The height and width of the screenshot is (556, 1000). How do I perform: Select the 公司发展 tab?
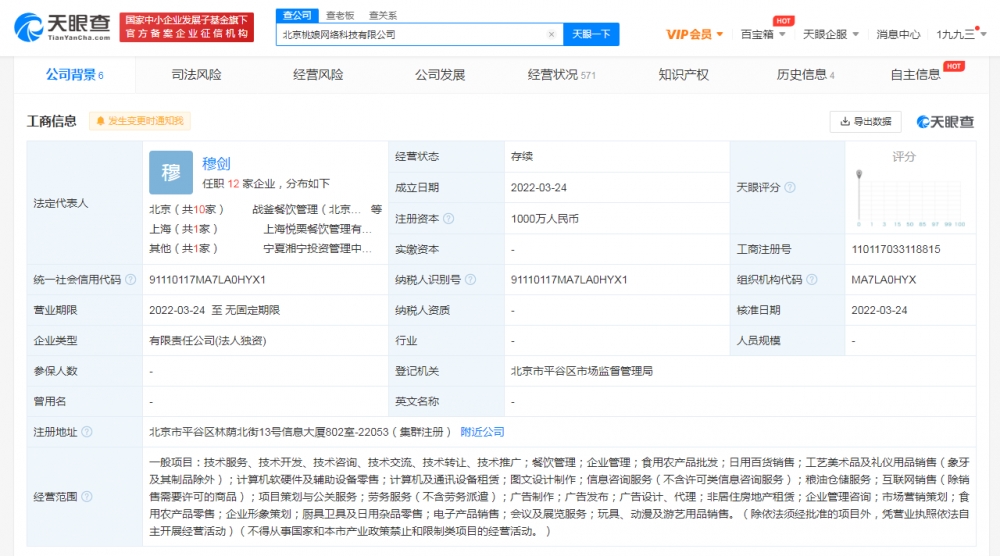[x=440, y=75]
